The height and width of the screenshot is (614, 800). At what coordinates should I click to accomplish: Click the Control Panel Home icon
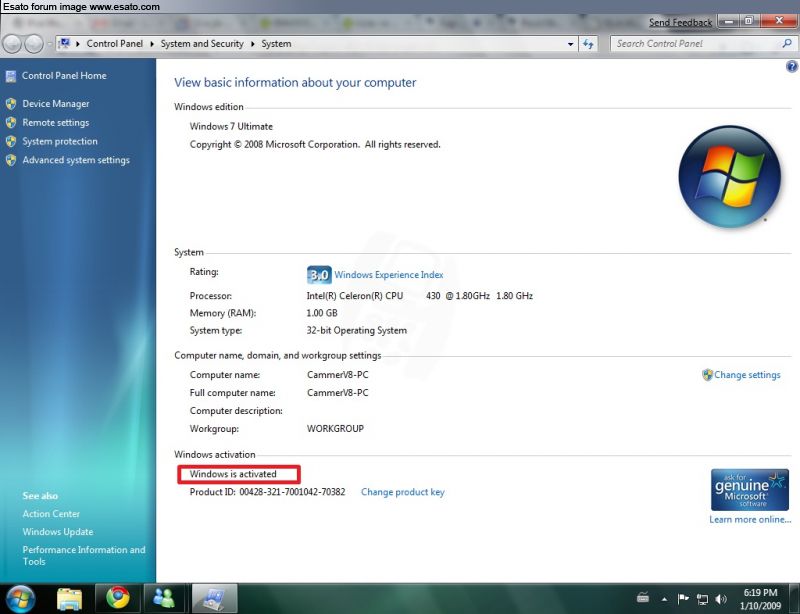tap(11, 76)
